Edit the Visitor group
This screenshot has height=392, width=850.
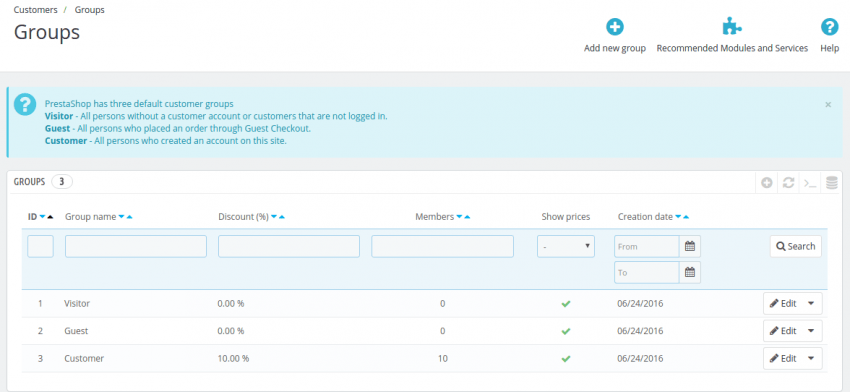783,304
